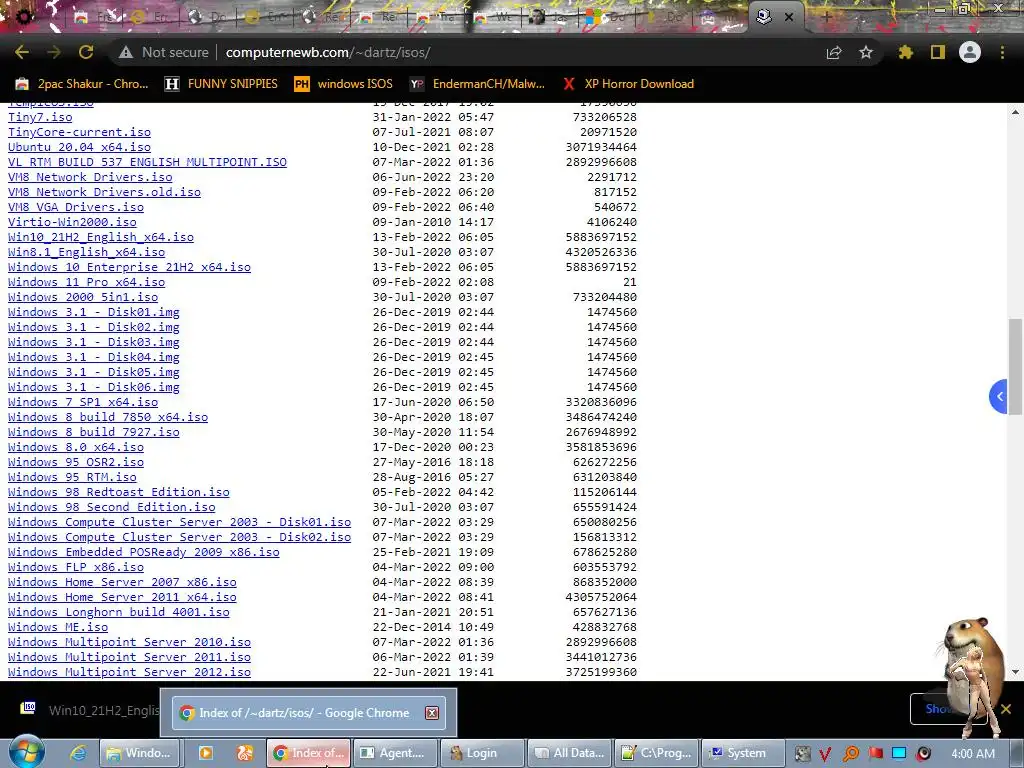Open the 2pac Shakur bookmark

(x=82, y=84)
